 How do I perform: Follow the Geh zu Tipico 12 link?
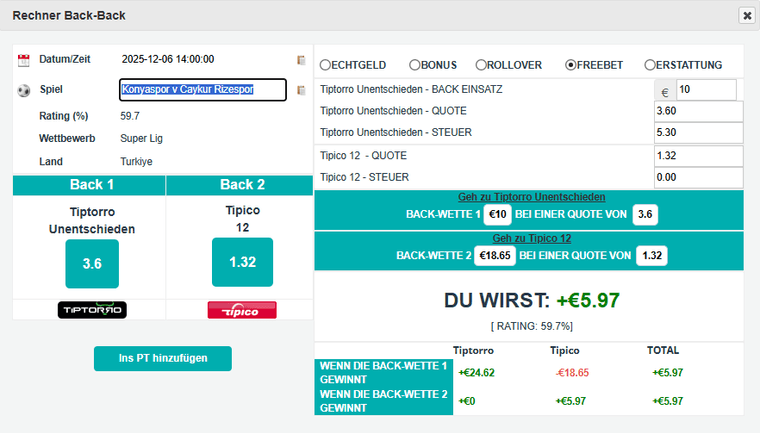coord(529,238)
